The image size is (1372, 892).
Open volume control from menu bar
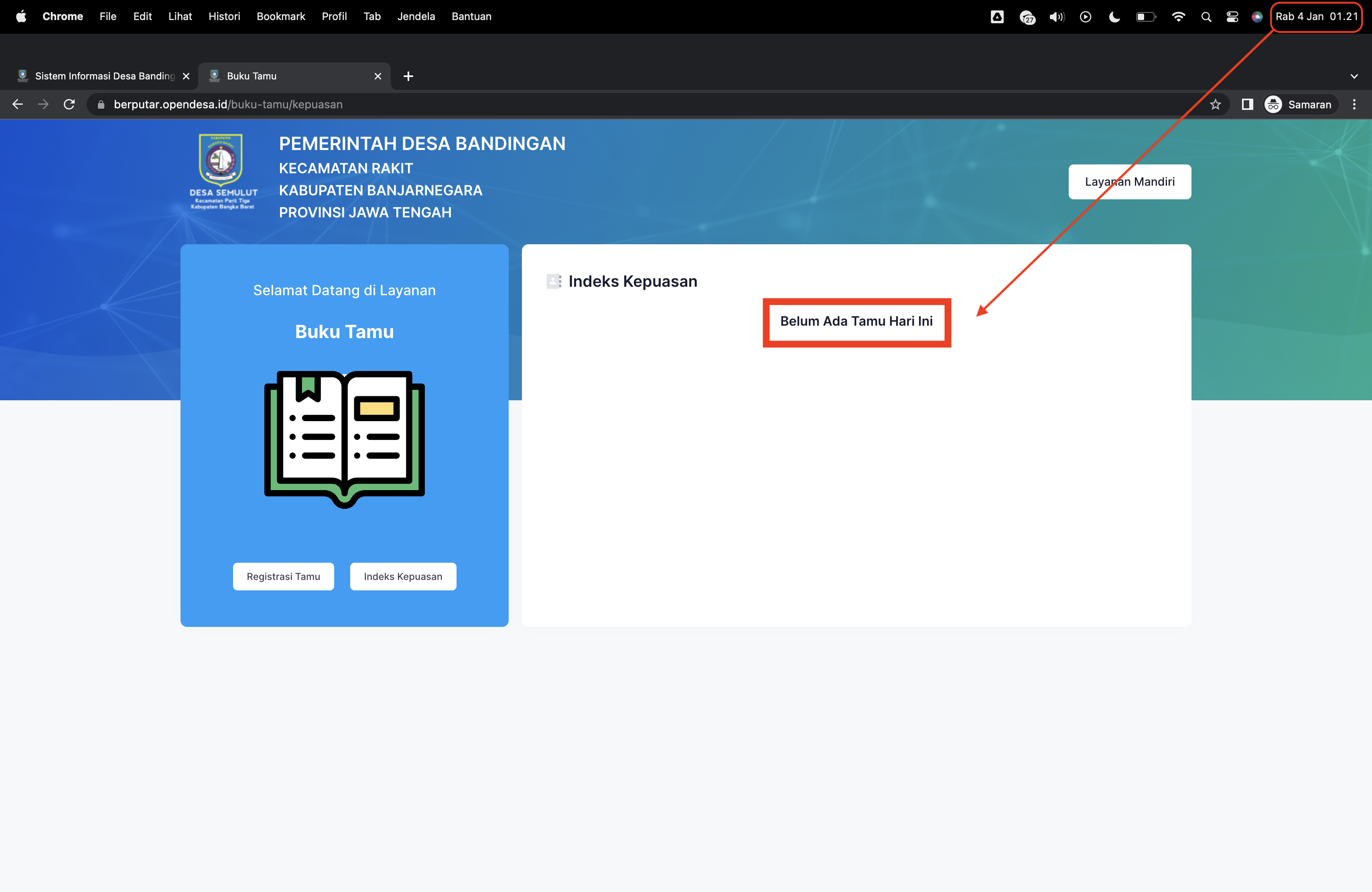(x=1056, y=16)
